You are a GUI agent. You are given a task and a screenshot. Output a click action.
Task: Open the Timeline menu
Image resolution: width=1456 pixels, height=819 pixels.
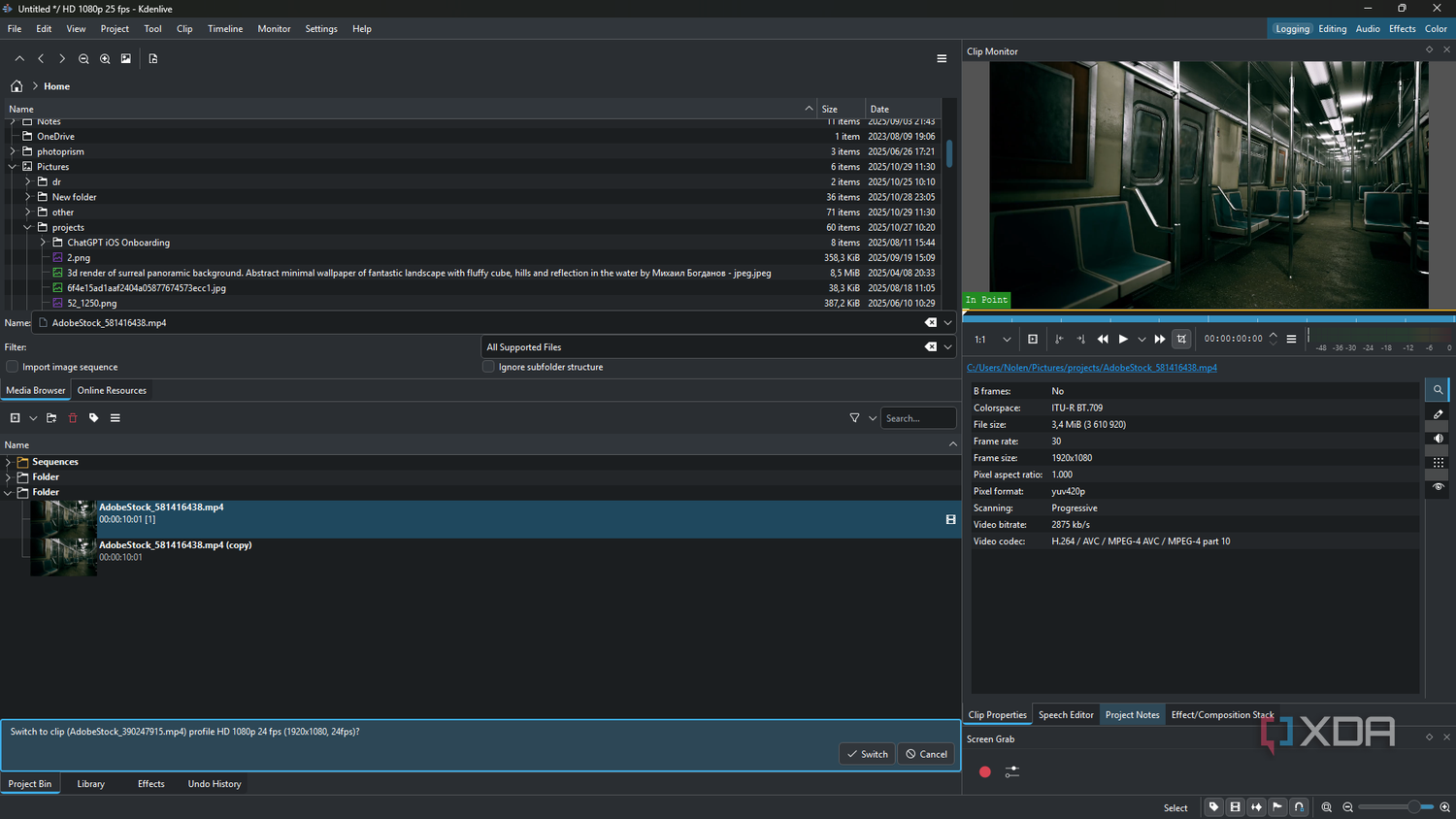click(225, 29)
